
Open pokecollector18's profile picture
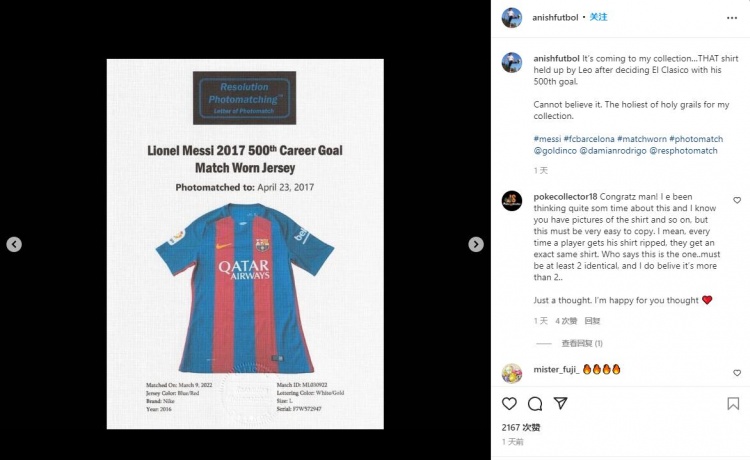[x=512, y=201]
